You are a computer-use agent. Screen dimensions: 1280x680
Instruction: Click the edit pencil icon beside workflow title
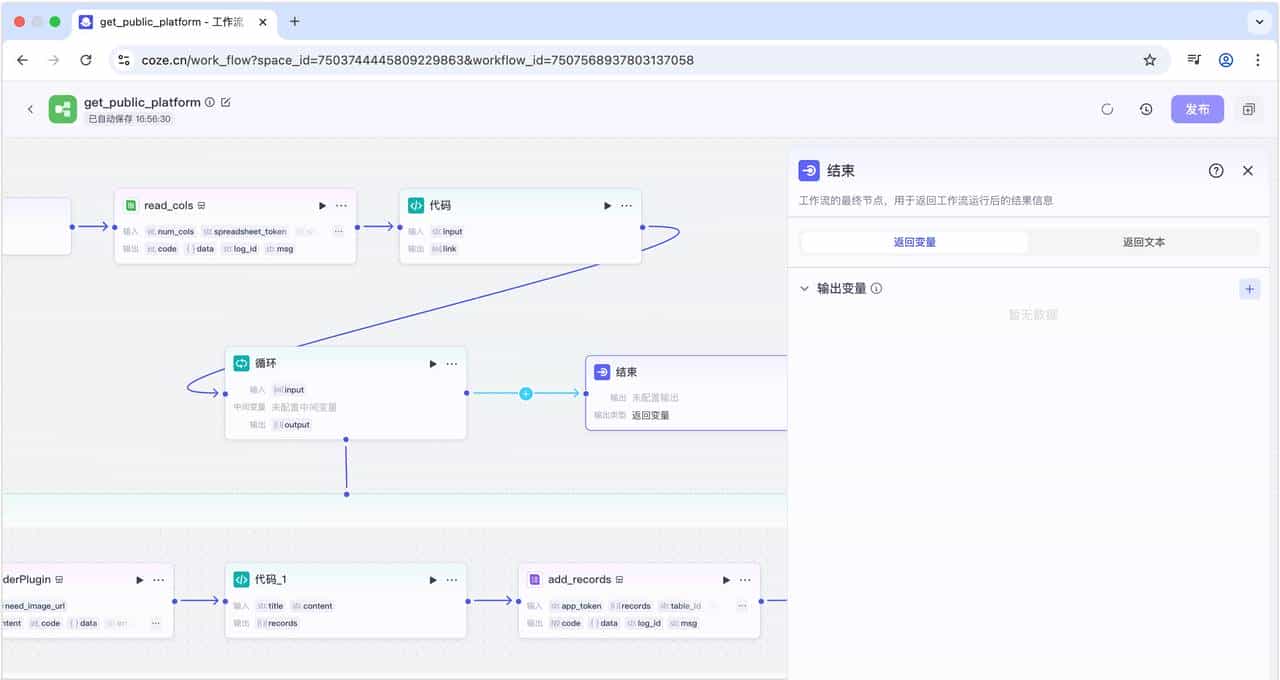coord(226,102)
